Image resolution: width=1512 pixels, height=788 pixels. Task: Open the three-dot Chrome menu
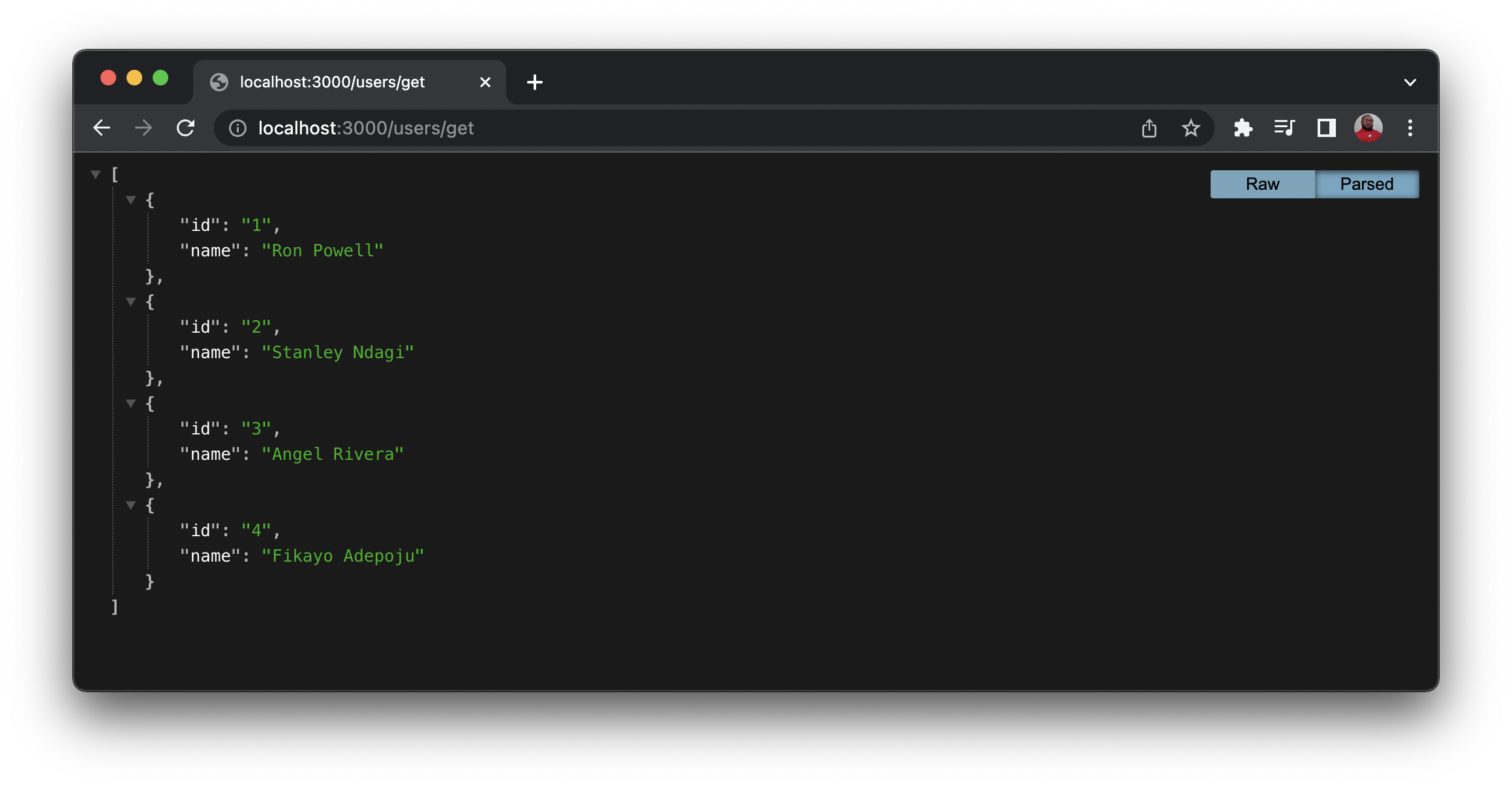pyautogui.click(x=1410, y=128)
